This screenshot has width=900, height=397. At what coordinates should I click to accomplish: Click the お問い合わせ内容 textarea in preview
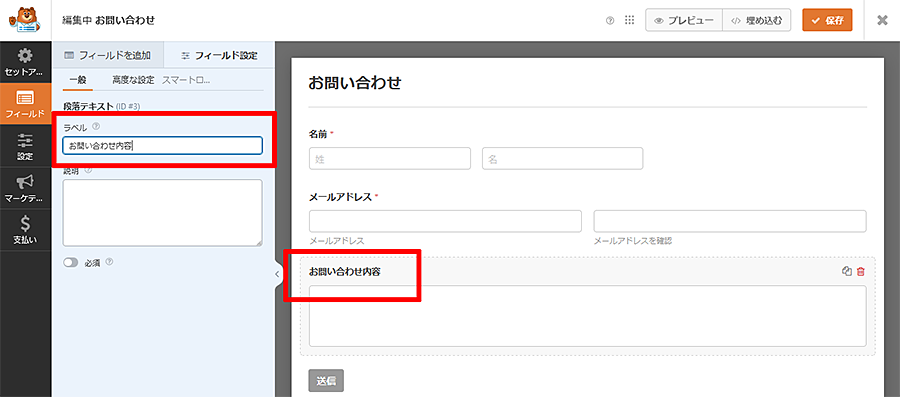pyautogui.click(x=588, y=316)
